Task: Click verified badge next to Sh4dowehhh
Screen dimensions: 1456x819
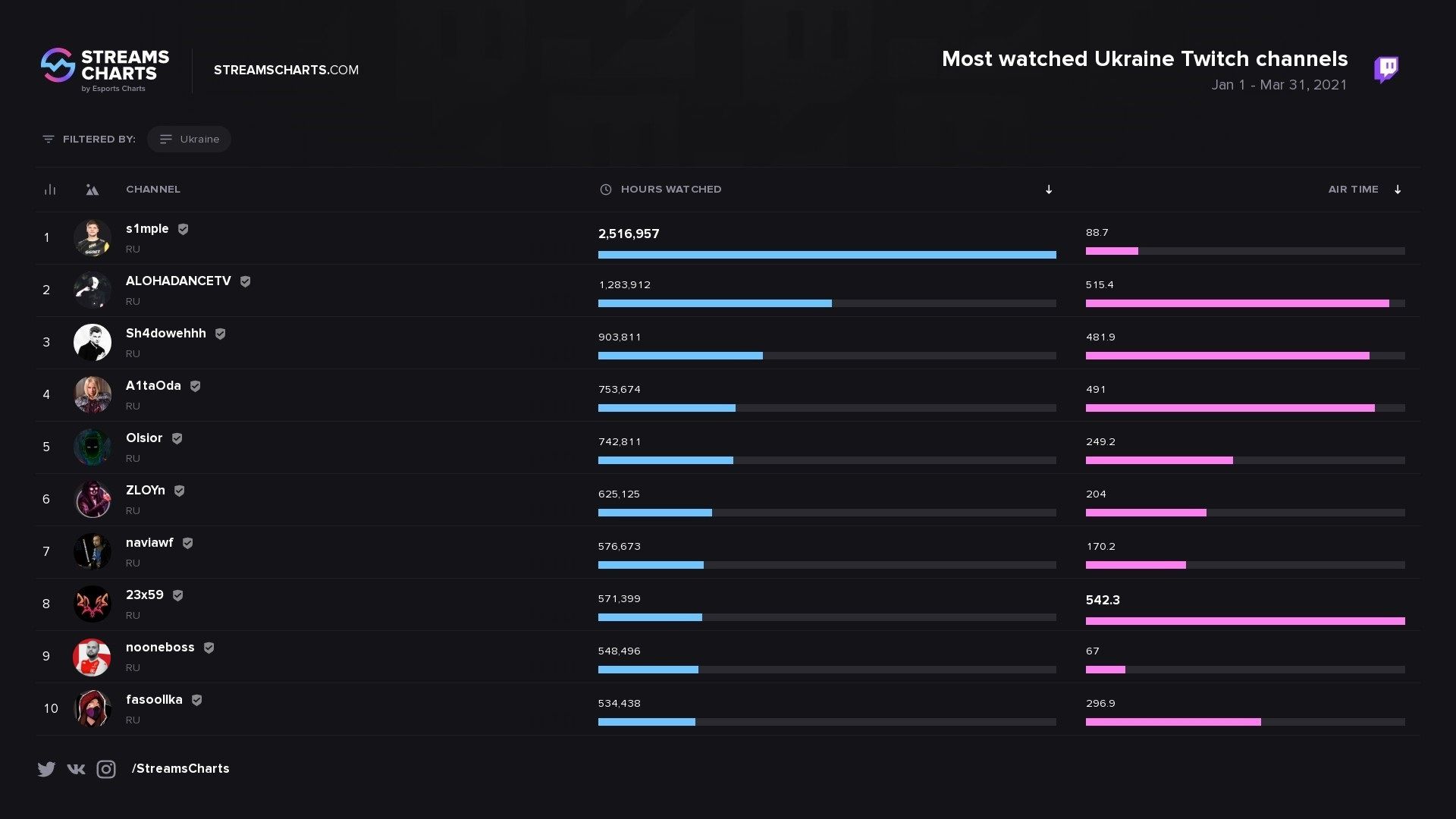Action: (220, 334)
